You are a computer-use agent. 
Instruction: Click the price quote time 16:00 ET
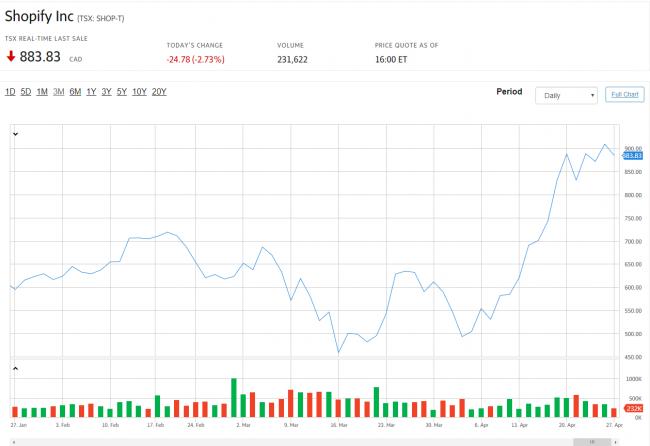click(x=391, y=59)
